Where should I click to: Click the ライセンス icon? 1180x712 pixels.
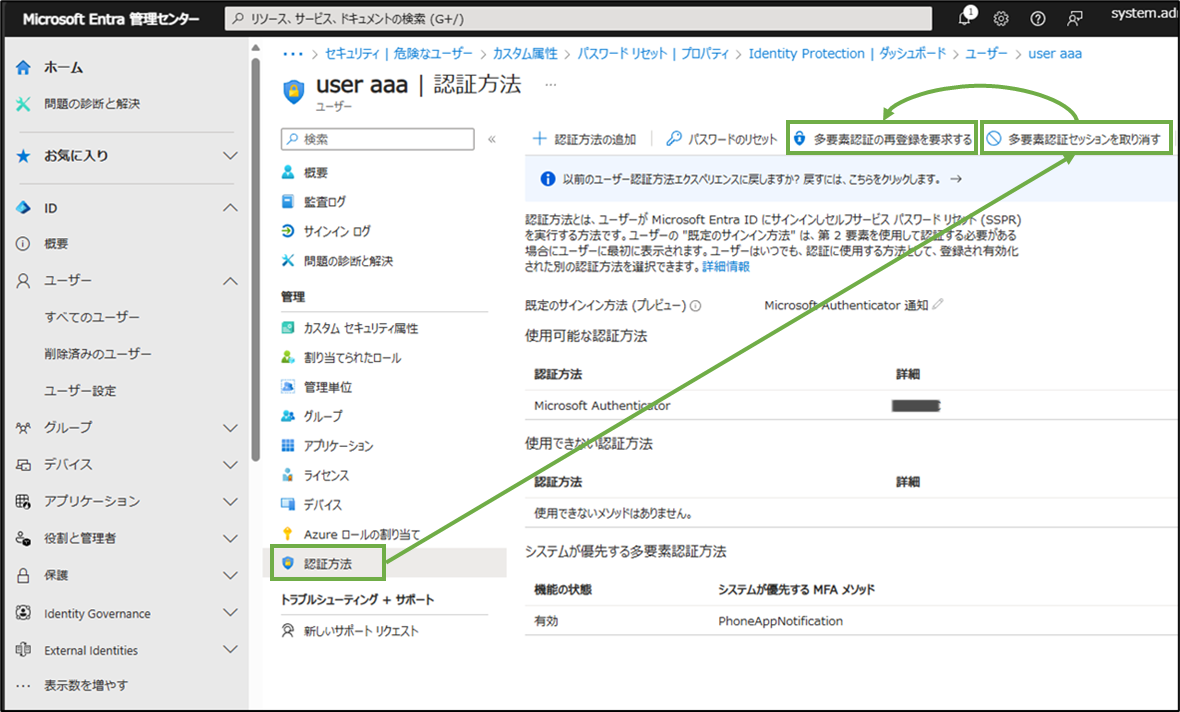(287, 475)
